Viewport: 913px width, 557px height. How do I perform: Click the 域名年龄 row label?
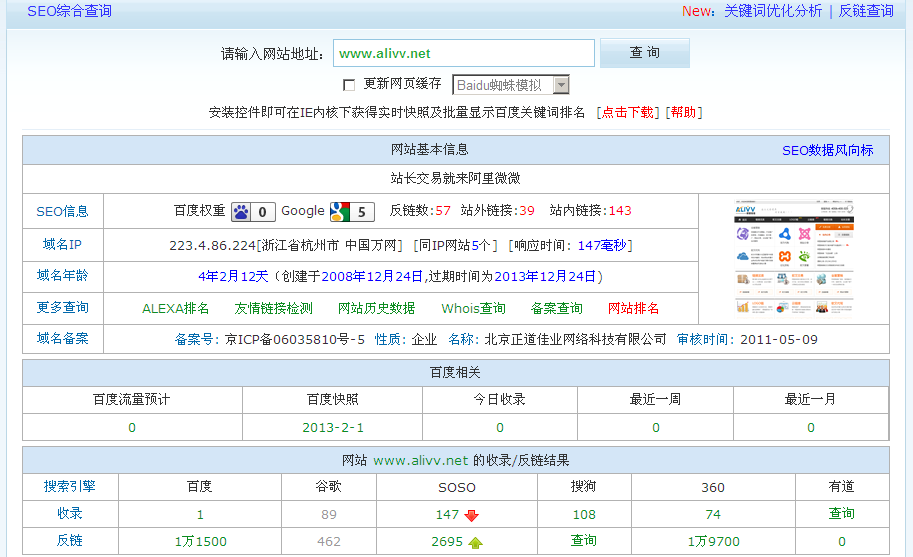coord(62,275)
